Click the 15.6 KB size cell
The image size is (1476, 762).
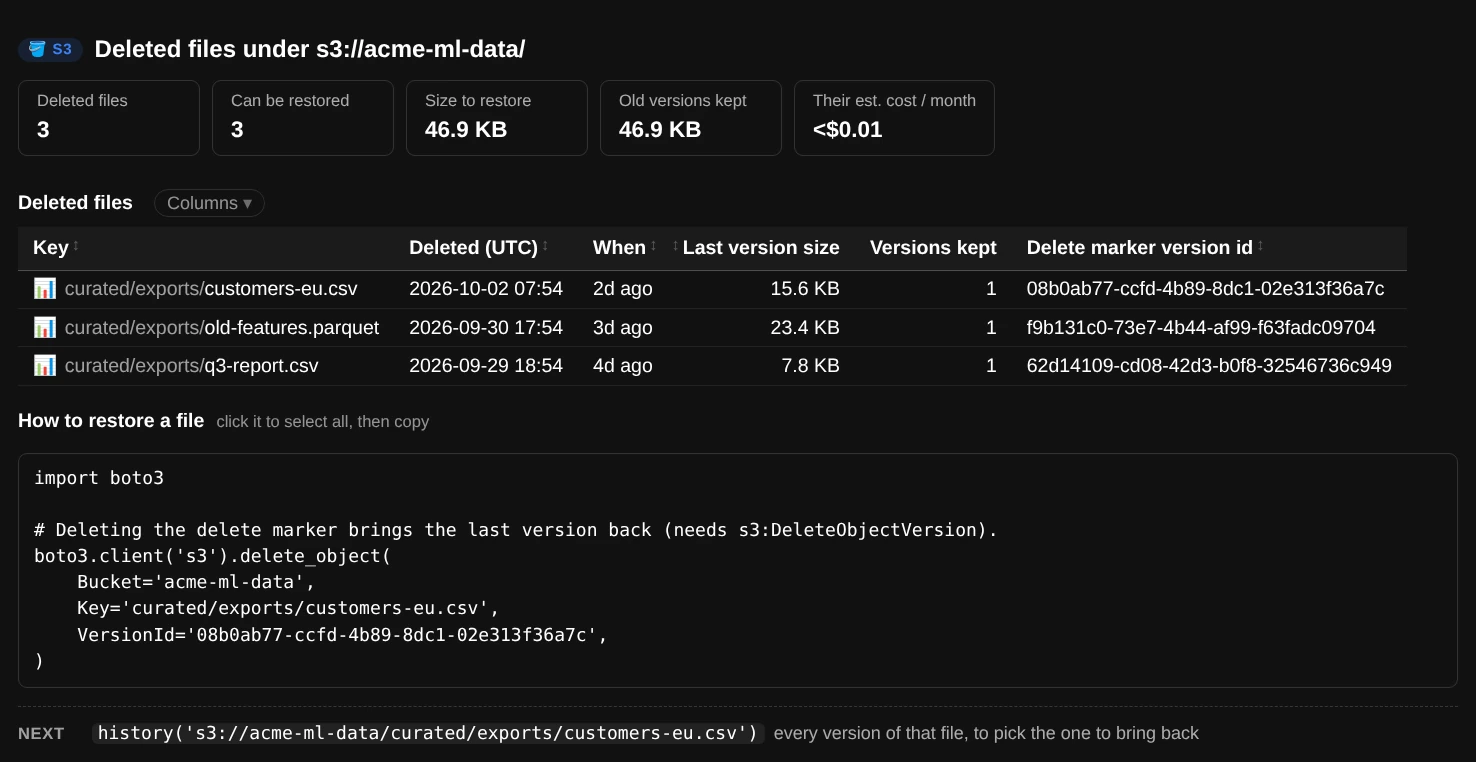(805, 289)
